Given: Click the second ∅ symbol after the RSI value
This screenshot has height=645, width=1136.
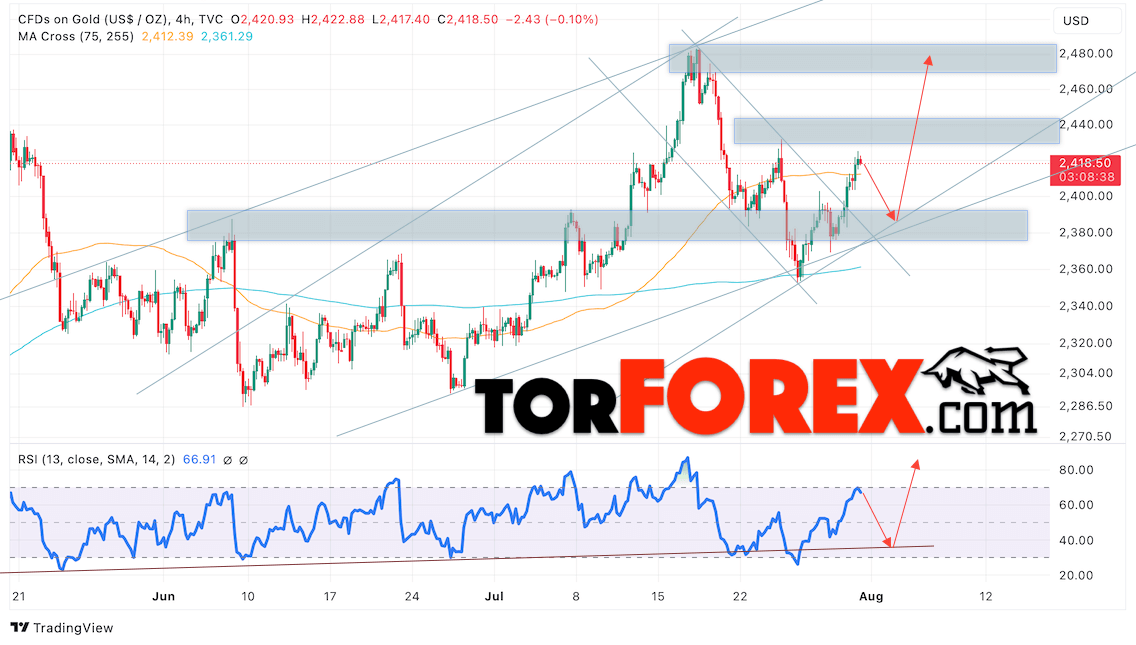Looking at the screenshot, I should 243,459.
